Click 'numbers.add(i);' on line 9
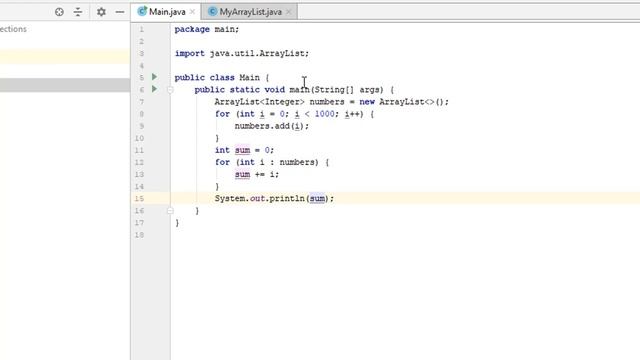Image resolution: width=640 pixels, height=360 pixels. point(271,126)
